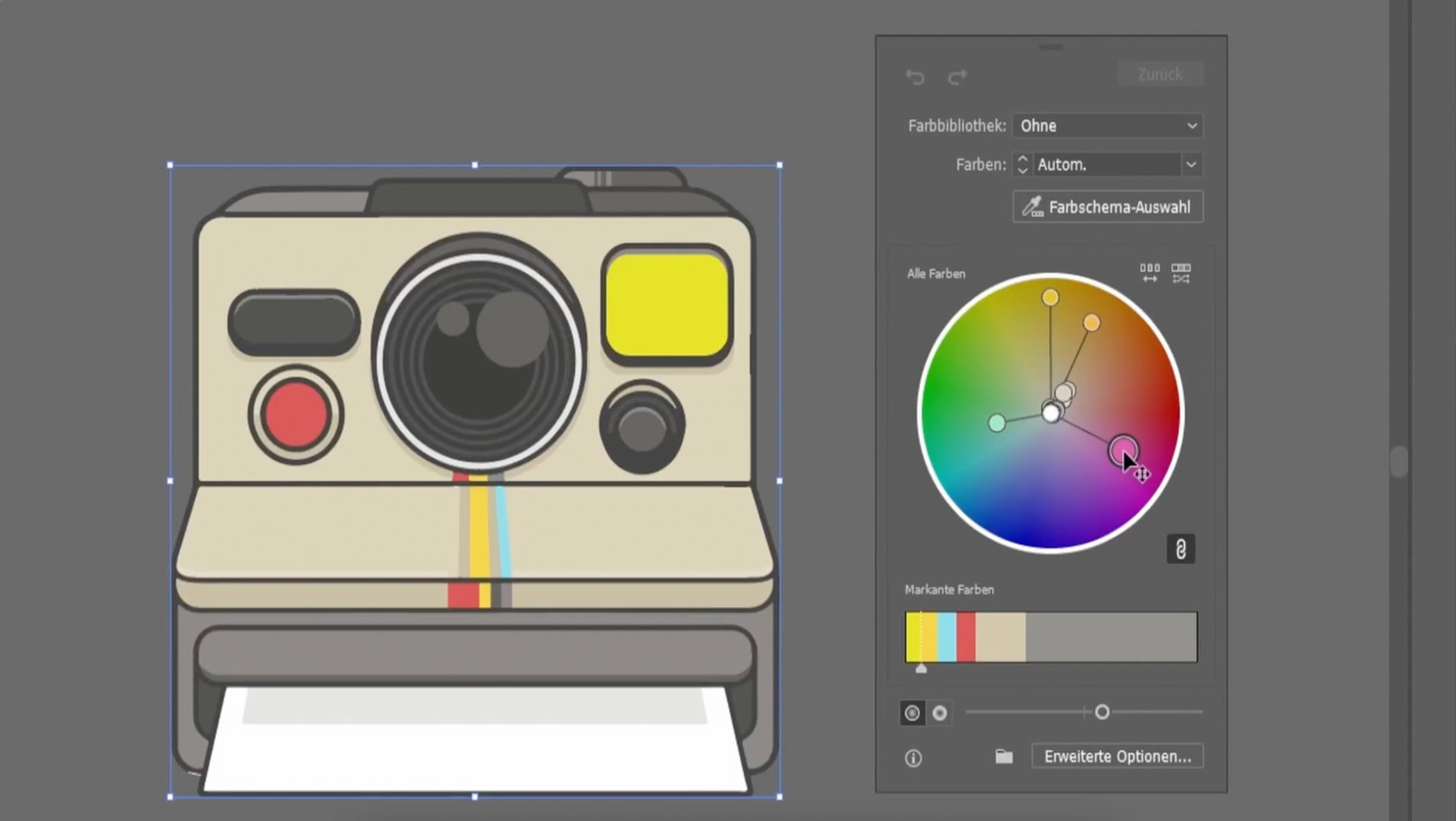Click the info icon near Erweiterte Optionen
The height and width of the screenshot is (821, 1456).
[912, 759]
